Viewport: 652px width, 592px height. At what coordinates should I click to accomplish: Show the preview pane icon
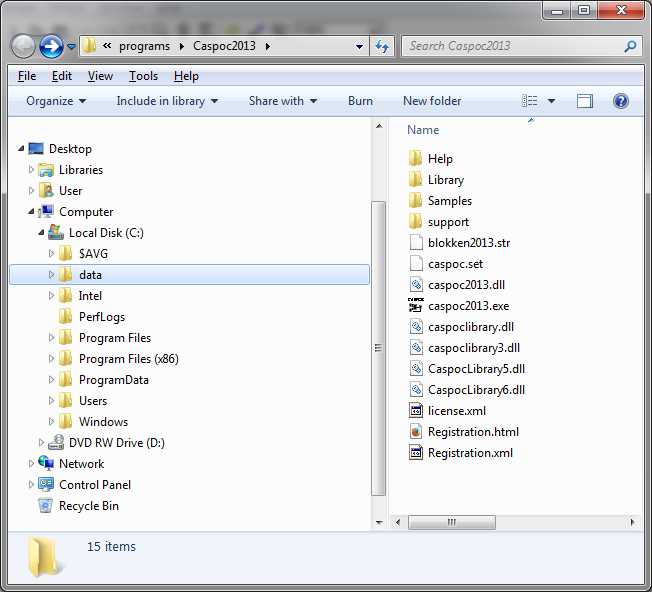(x=585, y=101)
